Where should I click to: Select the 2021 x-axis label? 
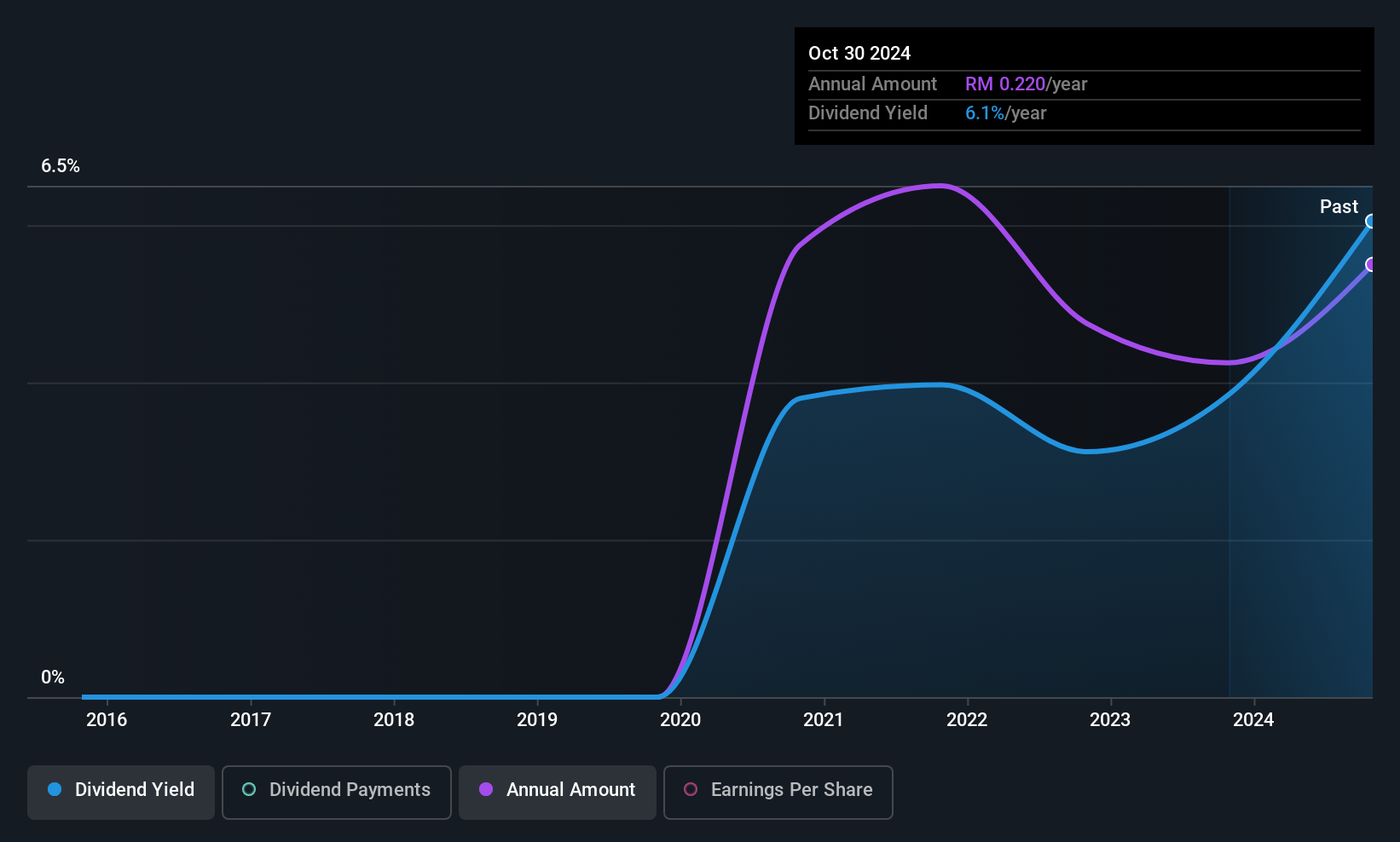click(x=824, y=720)
